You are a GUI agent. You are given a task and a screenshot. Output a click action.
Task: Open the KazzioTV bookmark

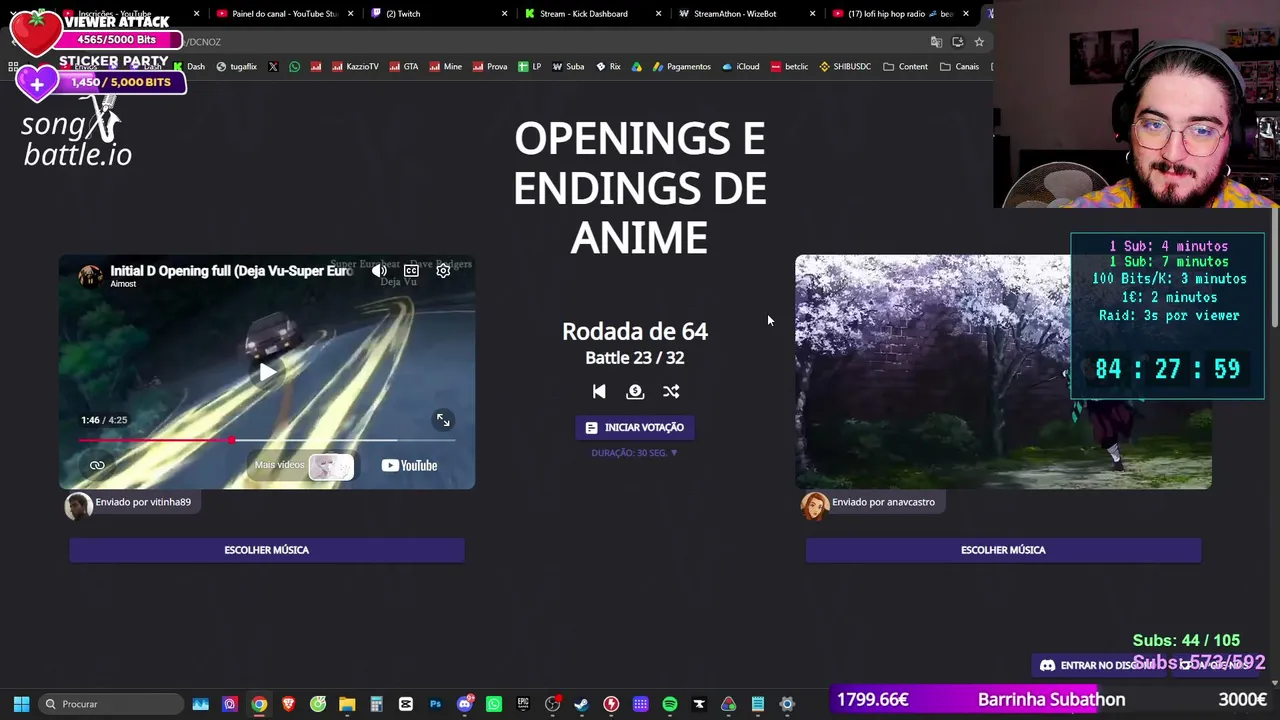coord(354,67)
